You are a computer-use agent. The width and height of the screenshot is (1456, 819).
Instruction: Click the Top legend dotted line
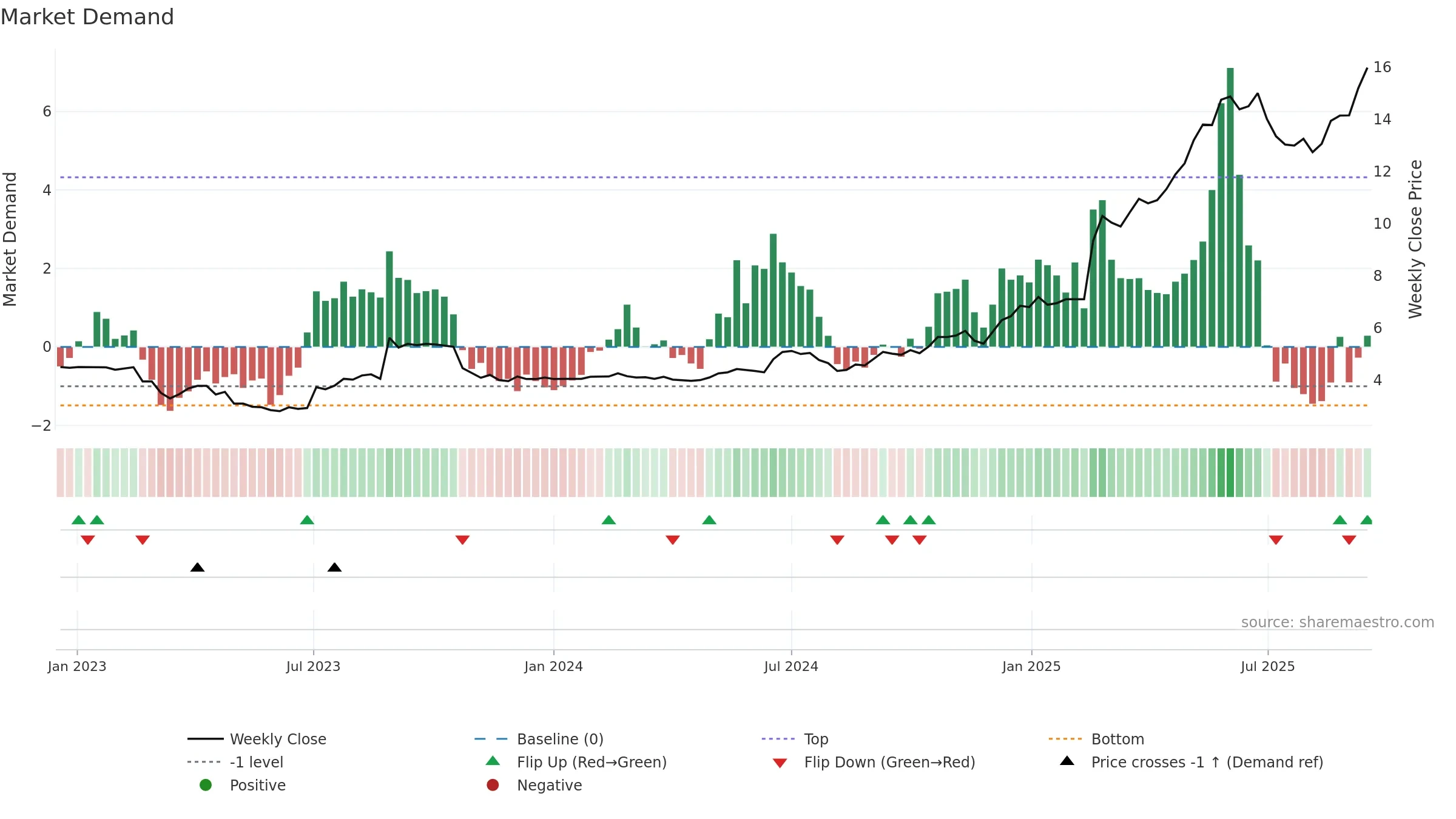pyautogui.click(x=778, y=739)
